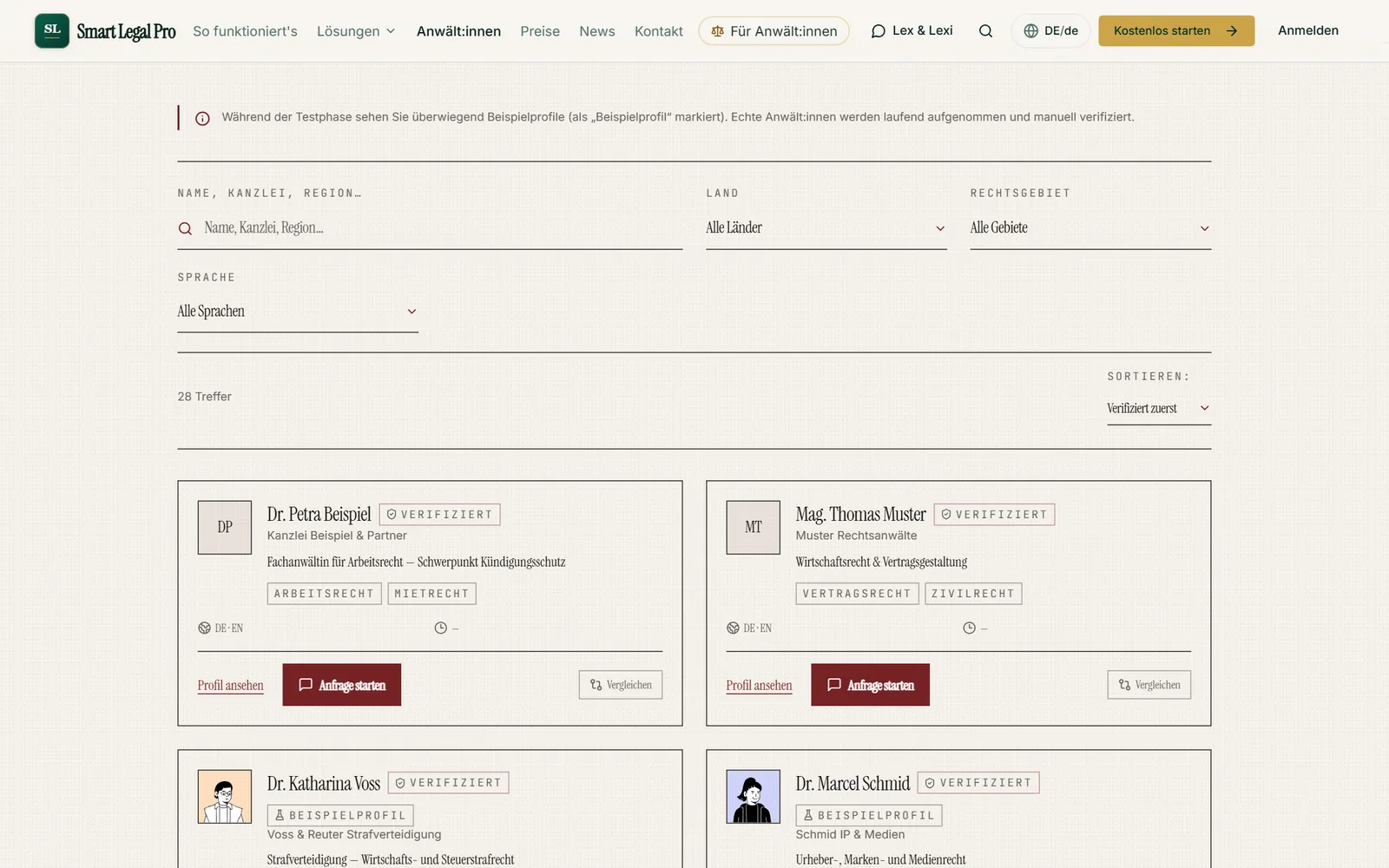The width and height of the screenshot is (1389, 868).
Task: Click the MT avatar of Mag. Thomas Muster
Action: pos(754,527)
